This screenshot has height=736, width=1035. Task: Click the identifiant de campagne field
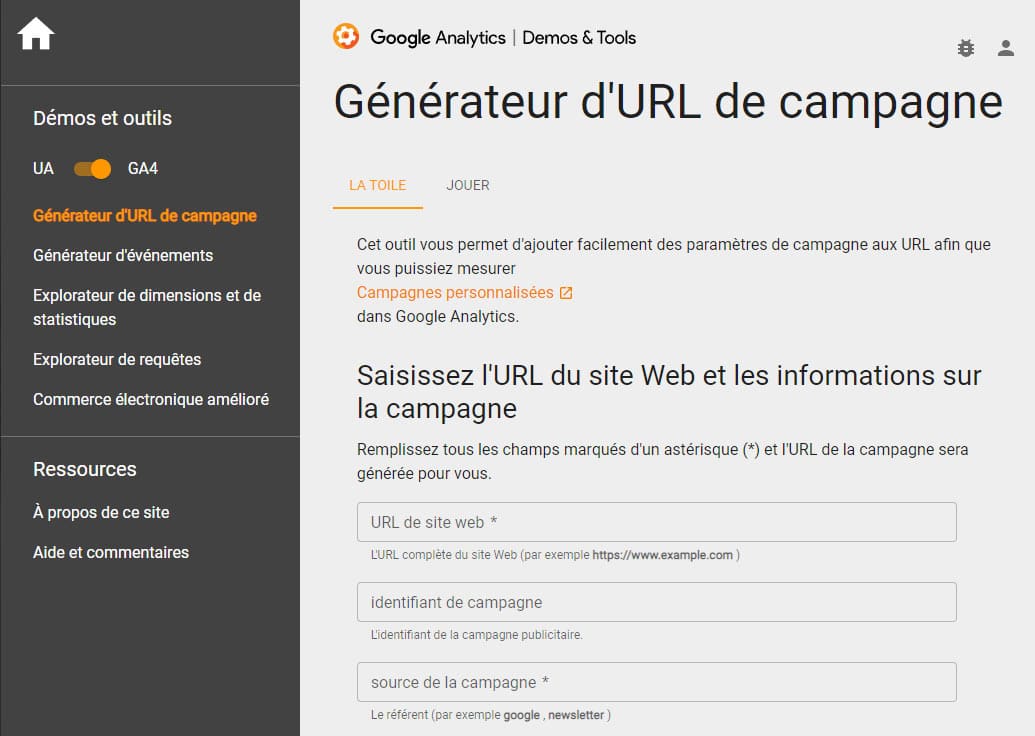click(x=656, y=602)
